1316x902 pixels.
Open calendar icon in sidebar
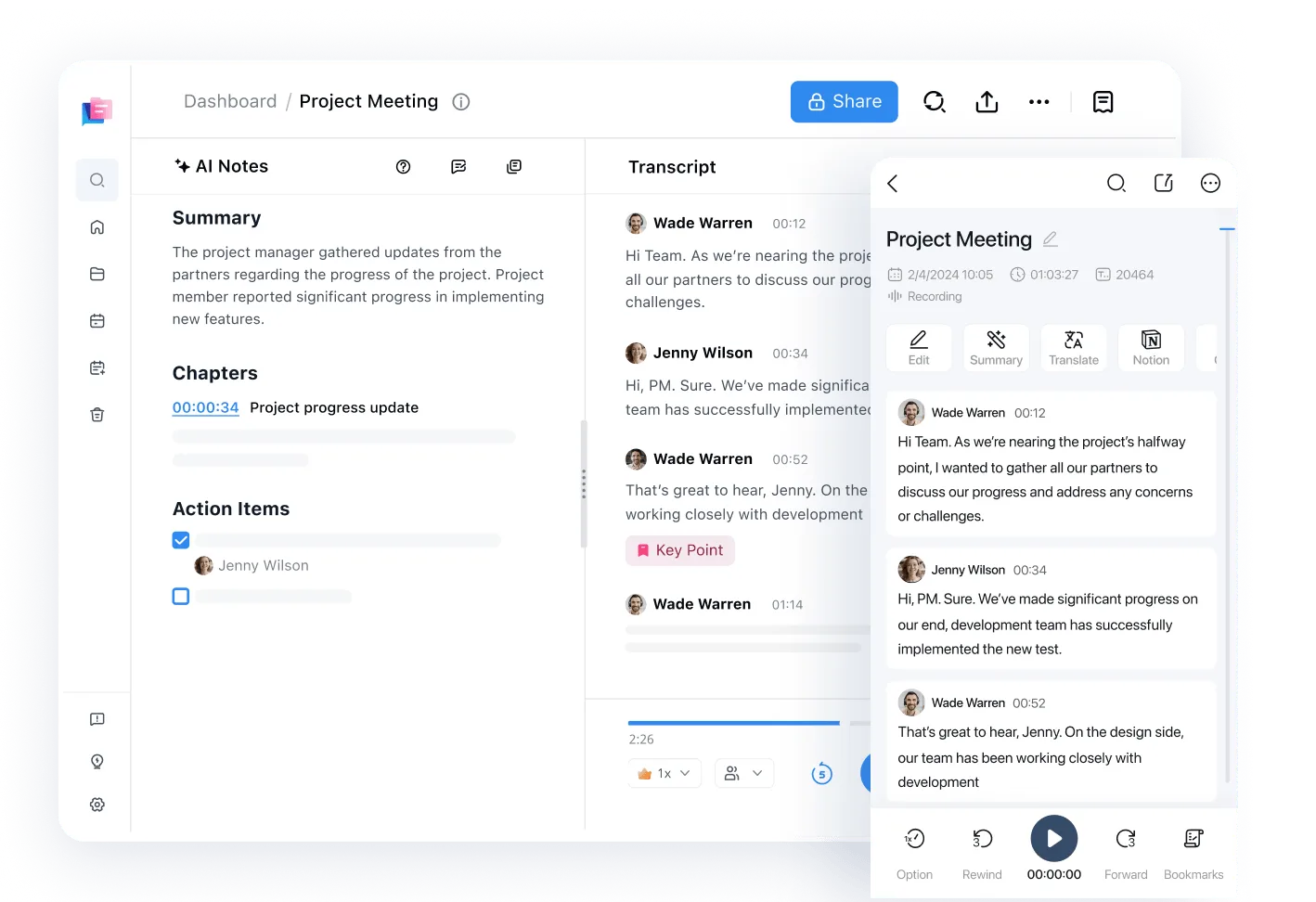[97, 321]
